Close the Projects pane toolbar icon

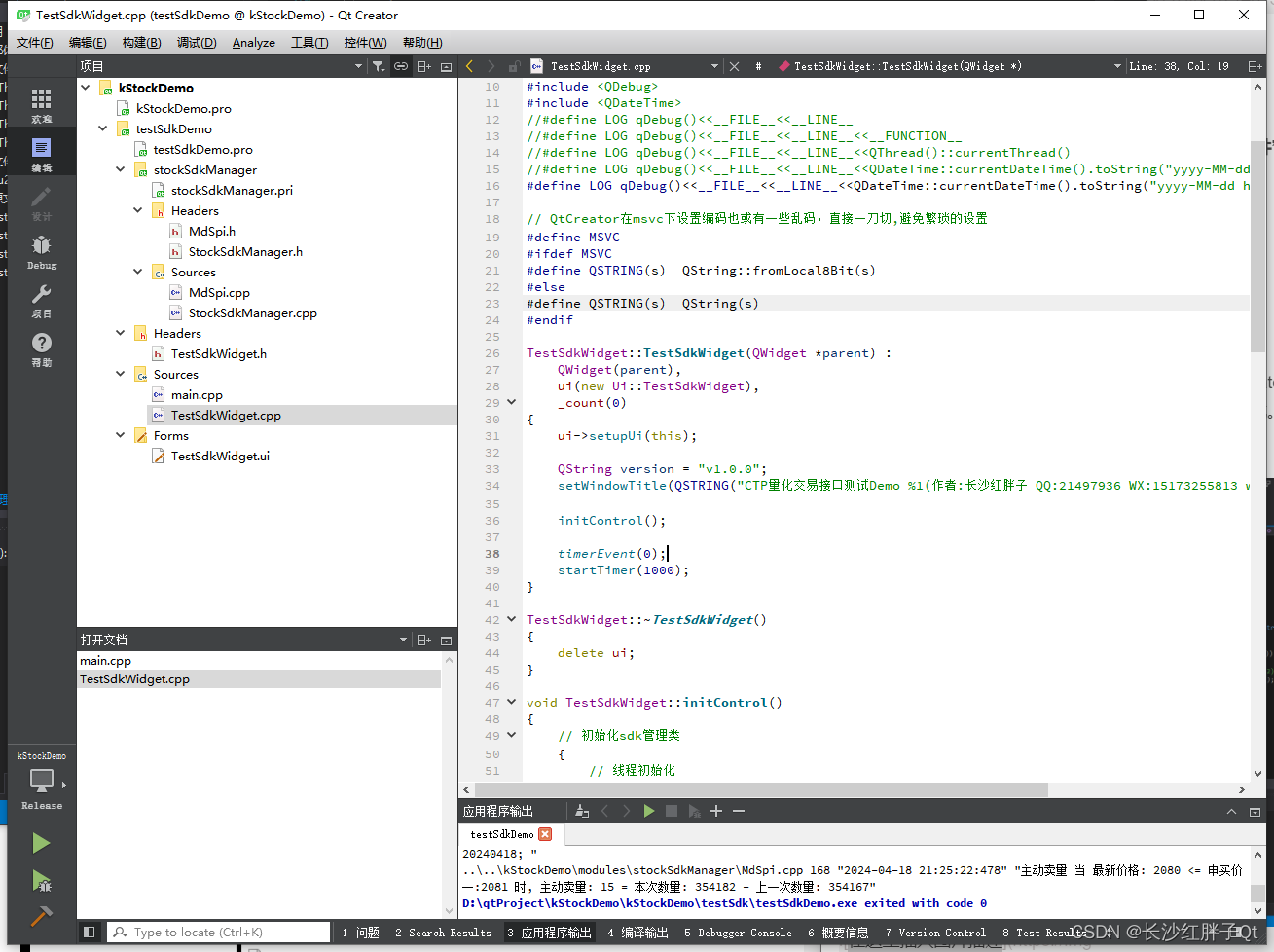[447, 66]
